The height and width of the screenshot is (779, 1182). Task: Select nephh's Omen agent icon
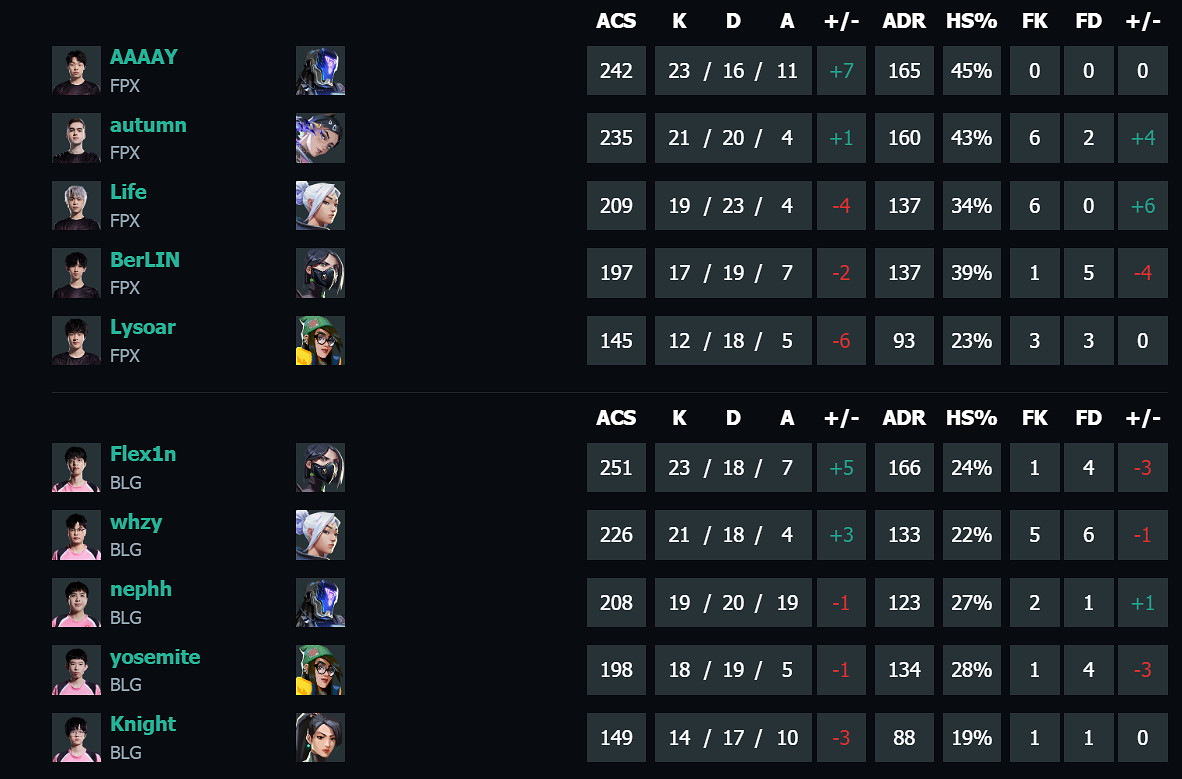coord(320,602)
